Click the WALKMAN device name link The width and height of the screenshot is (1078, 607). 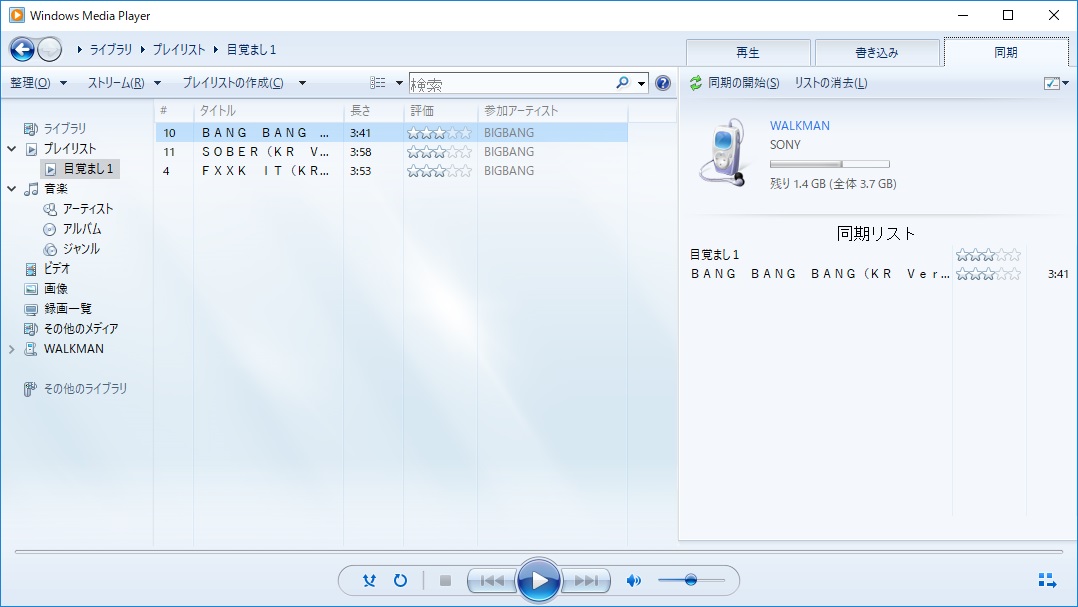tap(800, 126)
